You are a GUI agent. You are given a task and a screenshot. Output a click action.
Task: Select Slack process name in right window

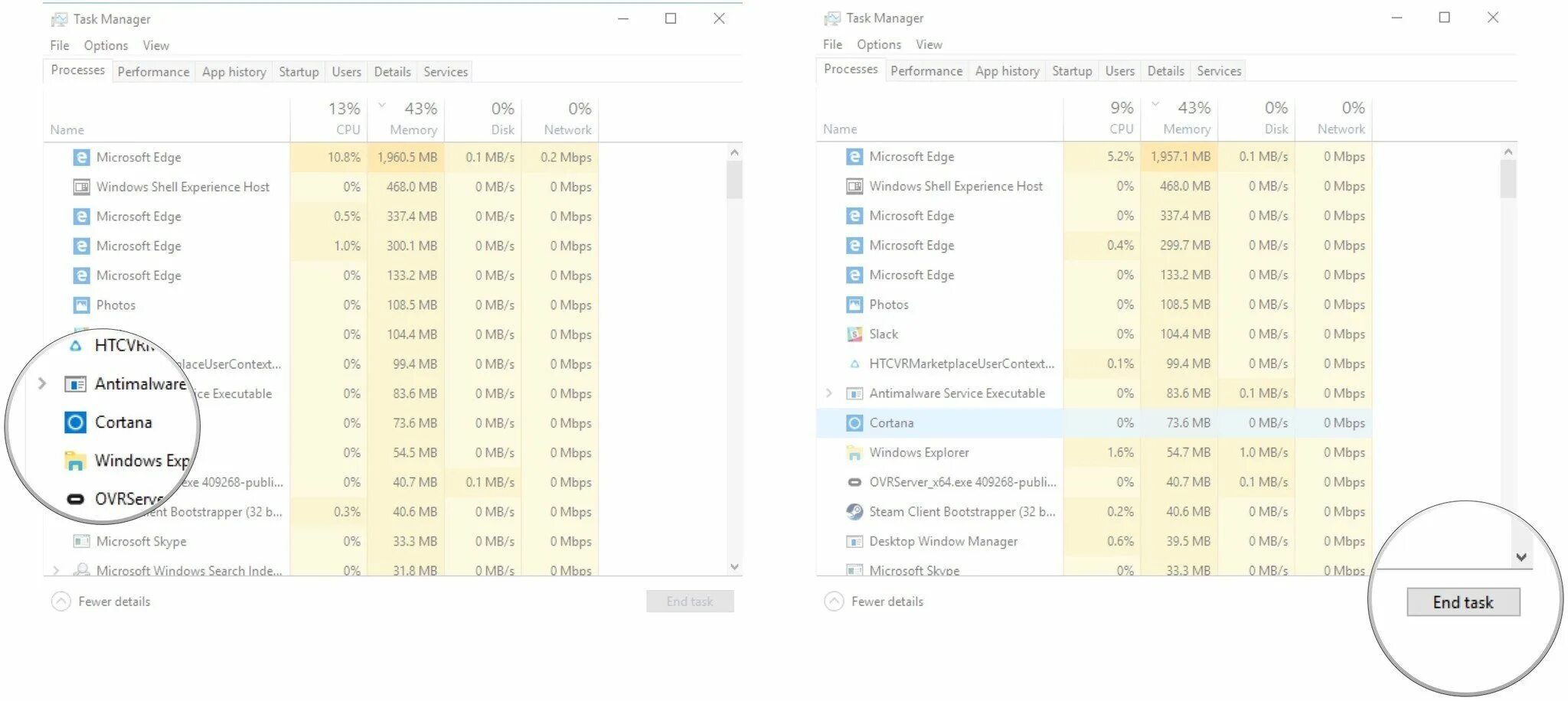(x=884, y=334)
